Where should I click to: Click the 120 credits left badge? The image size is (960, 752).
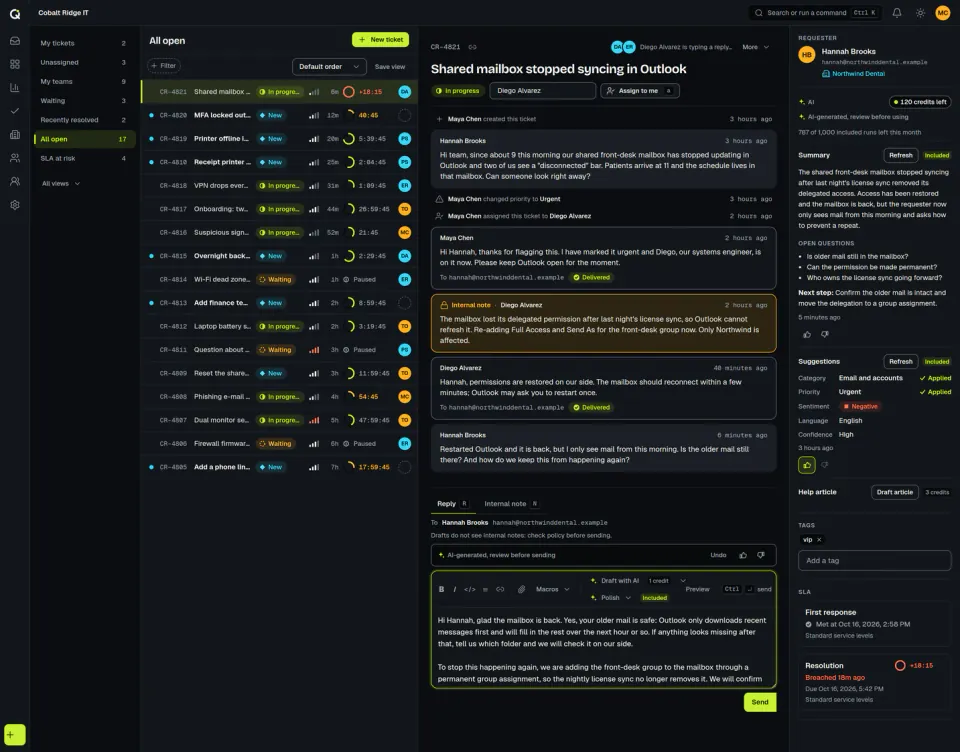[920, 102]
